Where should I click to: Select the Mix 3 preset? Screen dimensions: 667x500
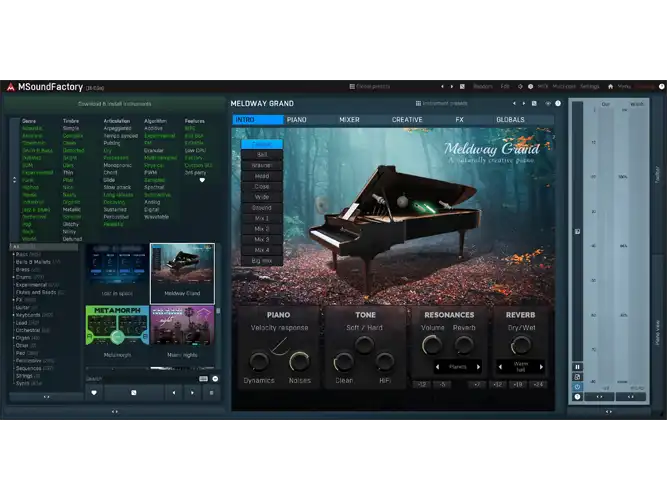coord(262,240)
